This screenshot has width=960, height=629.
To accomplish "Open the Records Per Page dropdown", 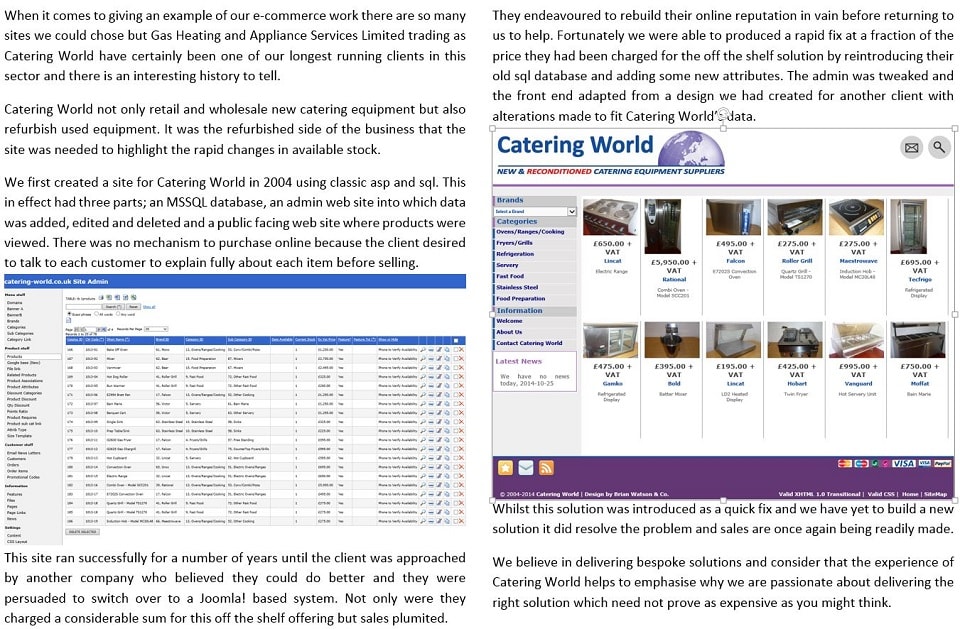I will click(x=155, y=328).
